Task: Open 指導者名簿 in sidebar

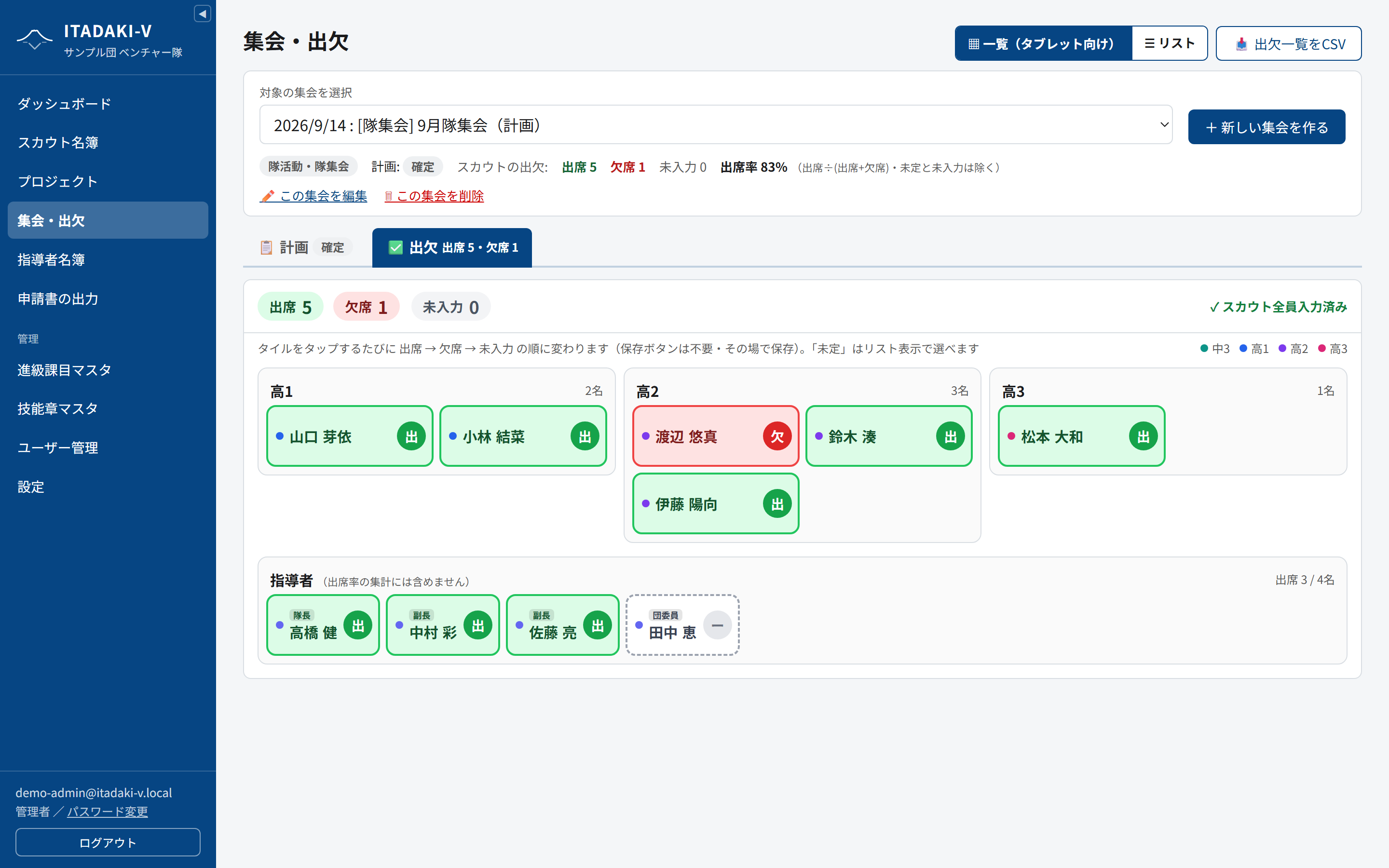Action: (108, 259)
